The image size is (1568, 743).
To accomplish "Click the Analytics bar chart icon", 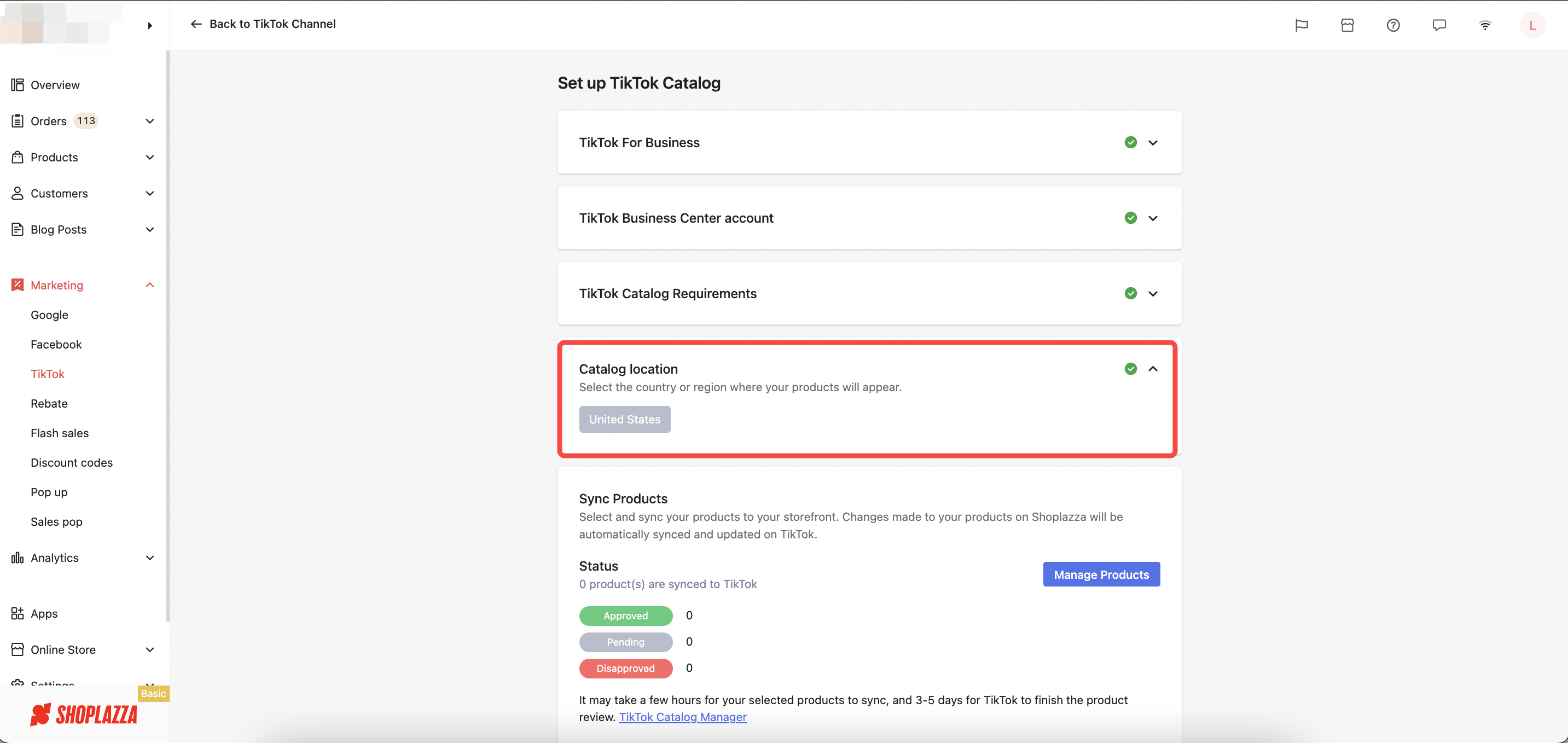I will click(18, 558).
